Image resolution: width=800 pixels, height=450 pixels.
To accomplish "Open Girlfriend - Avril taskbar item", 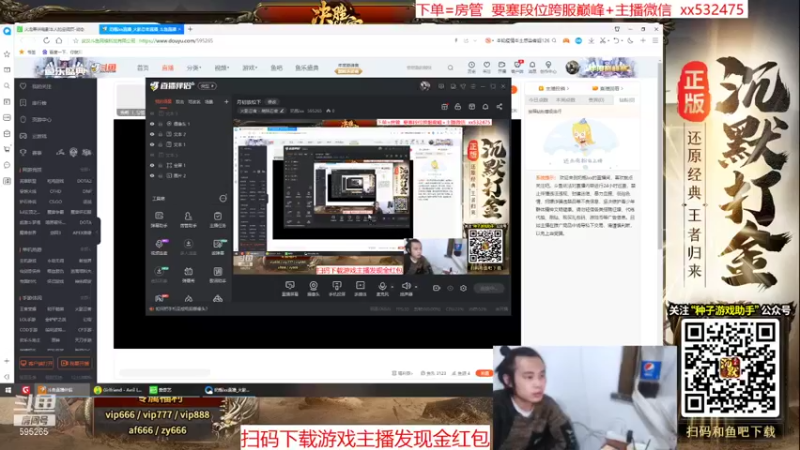I will pyautogui.click(x=118, y=390).
